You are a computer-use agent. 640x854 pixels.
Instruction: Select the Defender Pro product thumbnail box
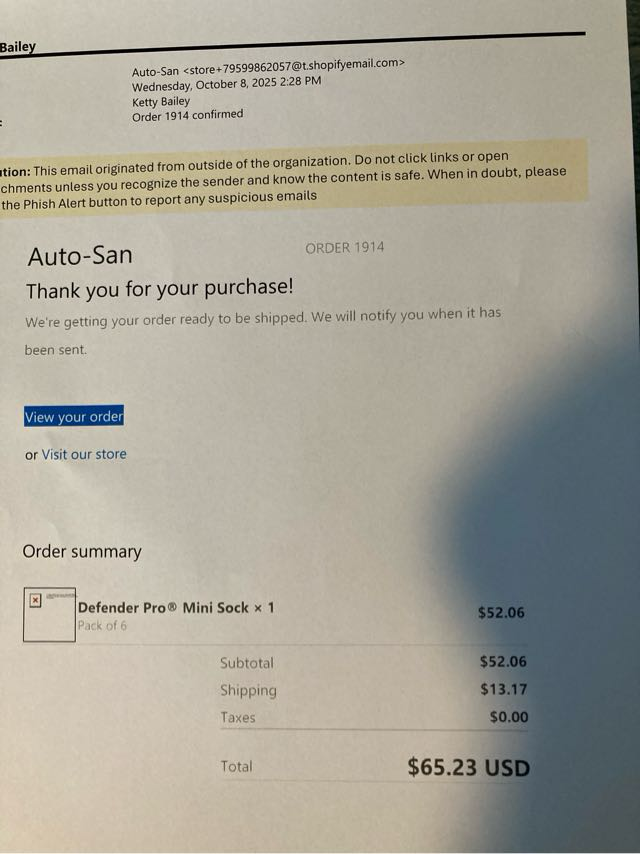point(50,614)
